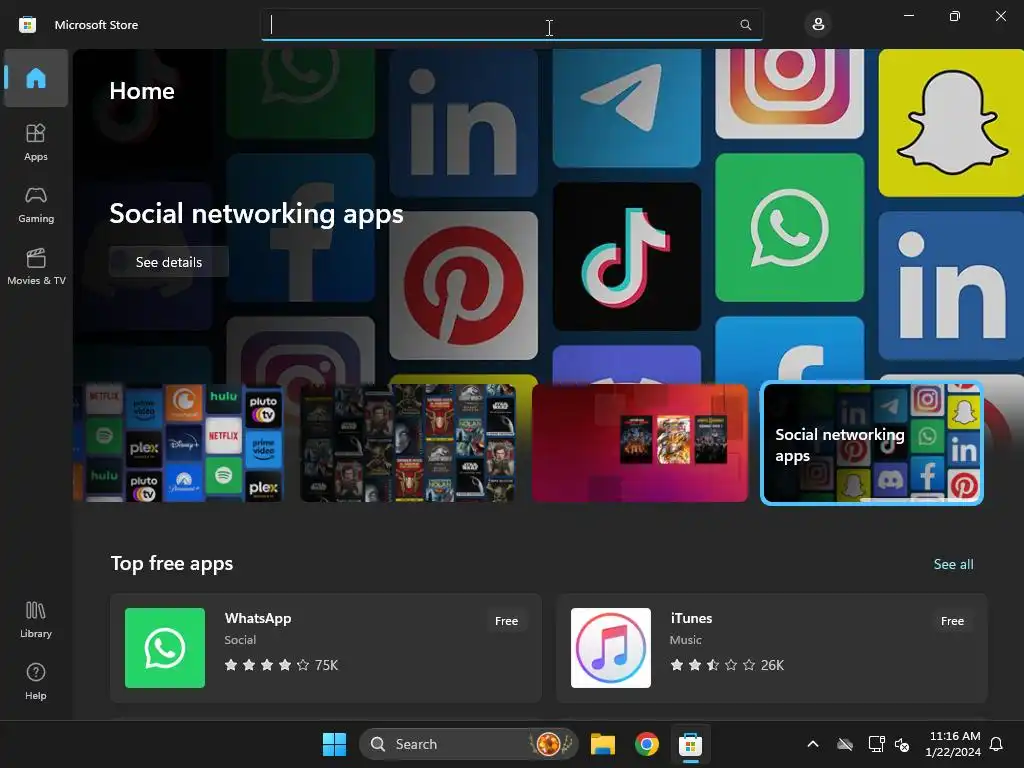The image size is (1024, 768).
Task: Click the search magnifier icon
Action: tap(745, 25)
